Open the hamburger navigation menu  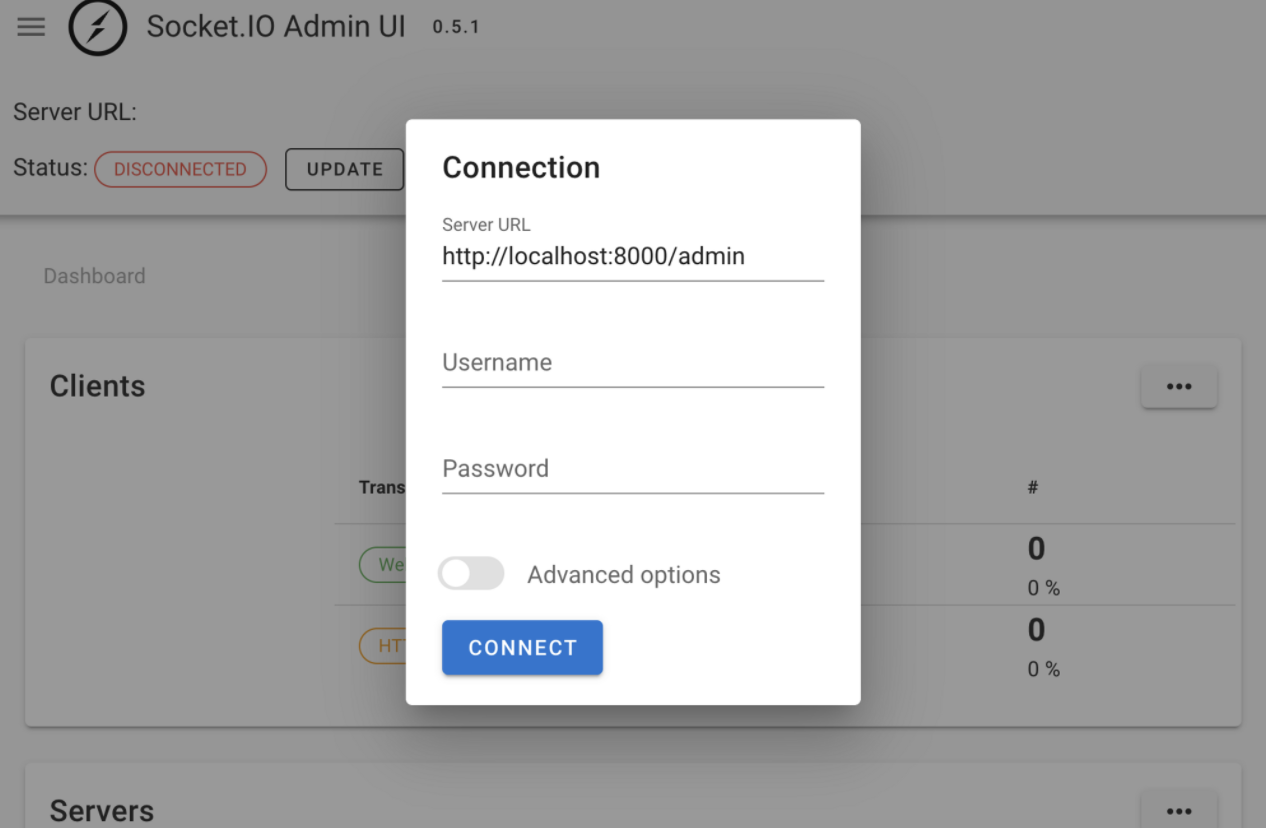pos(31,26)
